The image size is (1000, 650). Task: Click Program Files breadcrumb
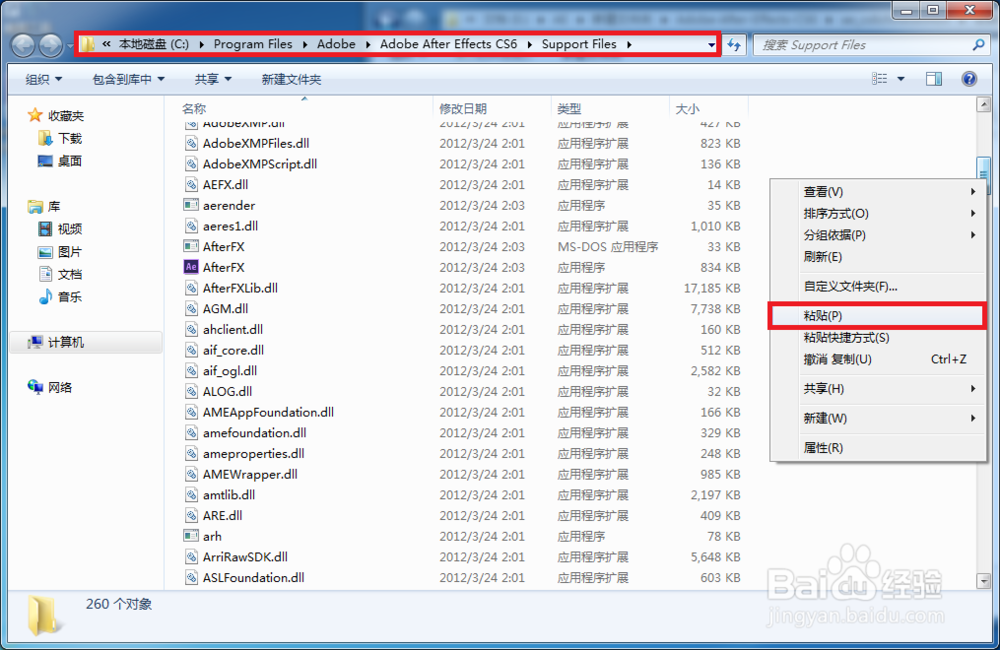253,44
